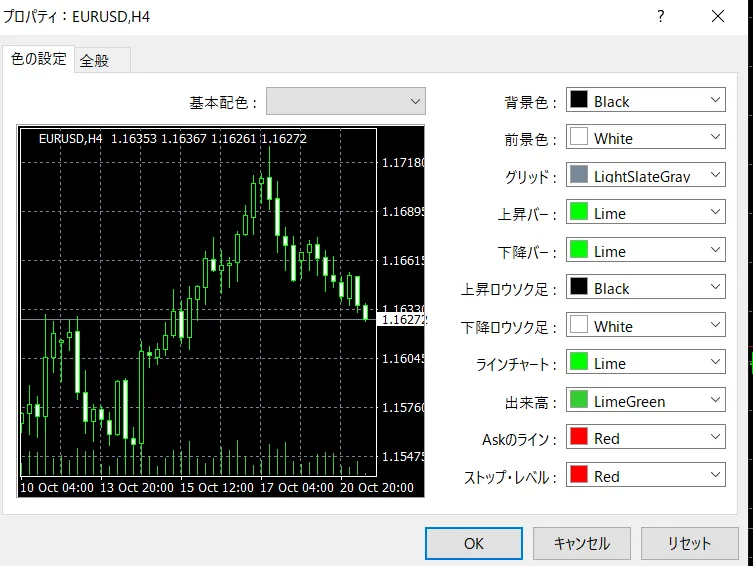Expand the 下降ロウソク足 color dropdown
Viewport: 753px width, 566px height.
click(645, 325)
